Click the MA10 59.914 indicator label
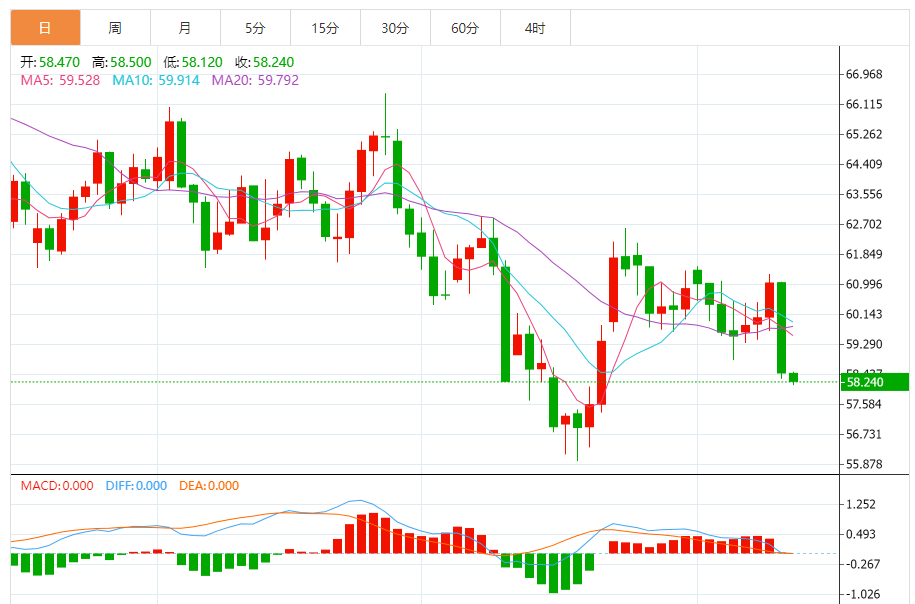 pos(156,80)
